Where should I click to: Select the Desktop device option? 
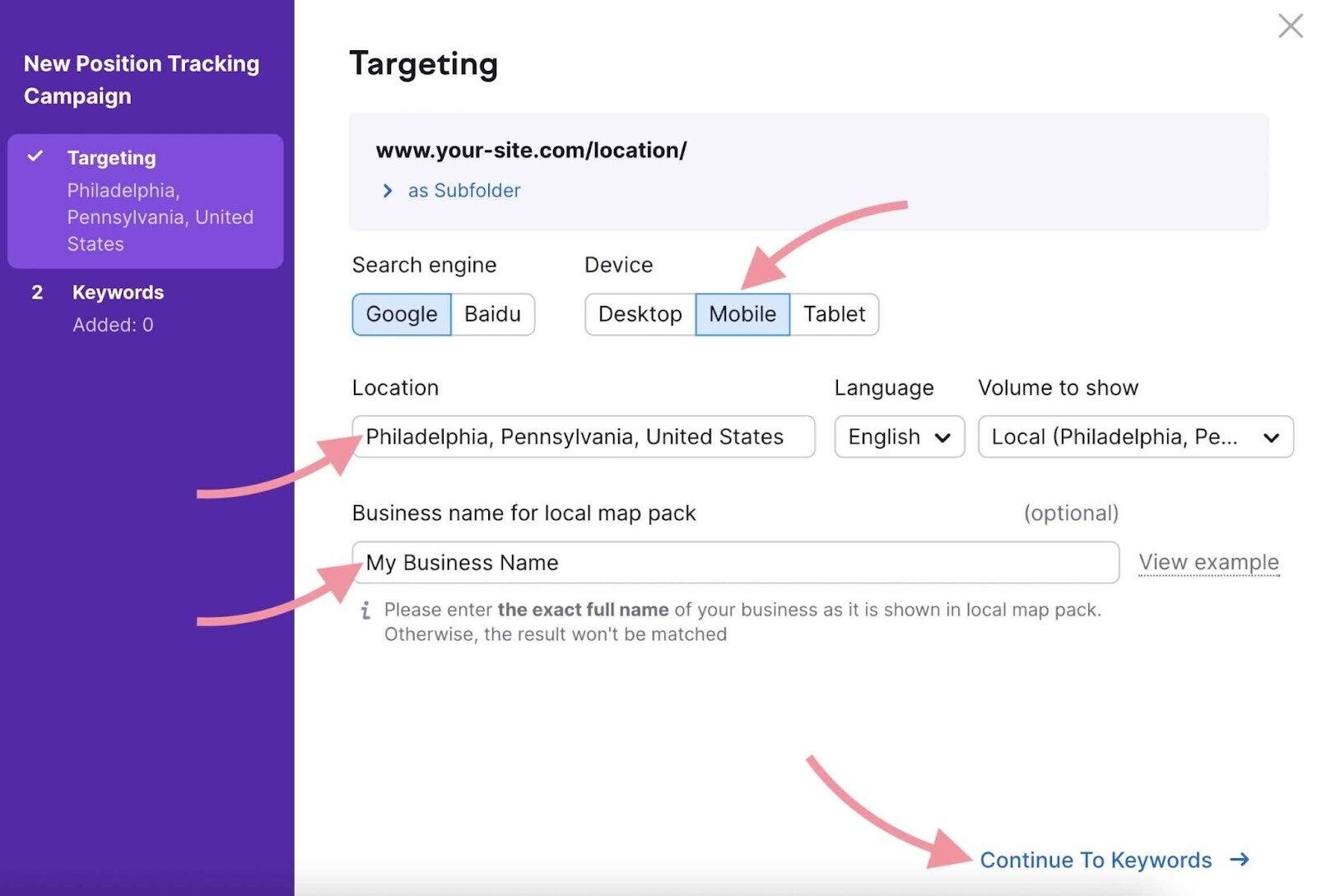pyautogui.click(x=640, y=314)
